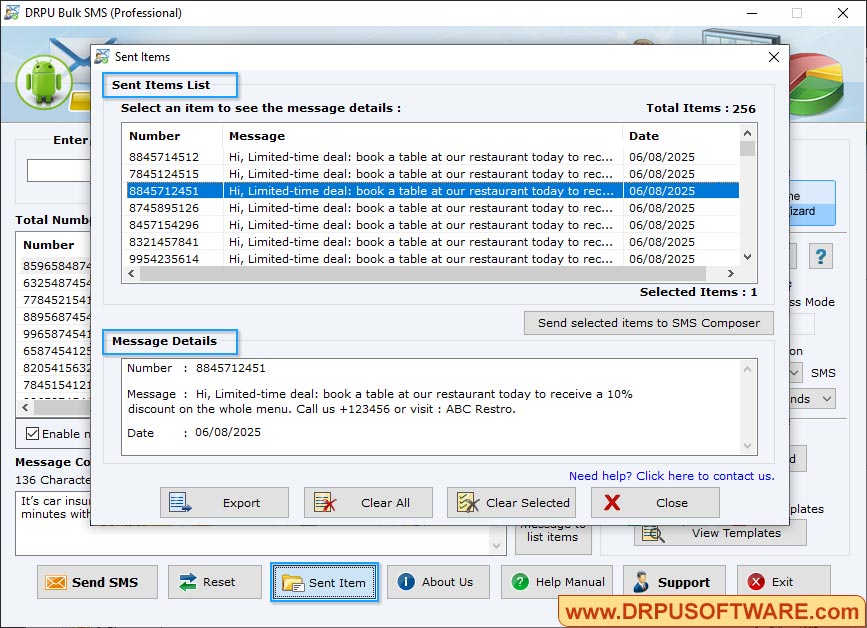Click the Exit red cross icon
This screenshot has height=628, width=867.
tap(756, 581)
